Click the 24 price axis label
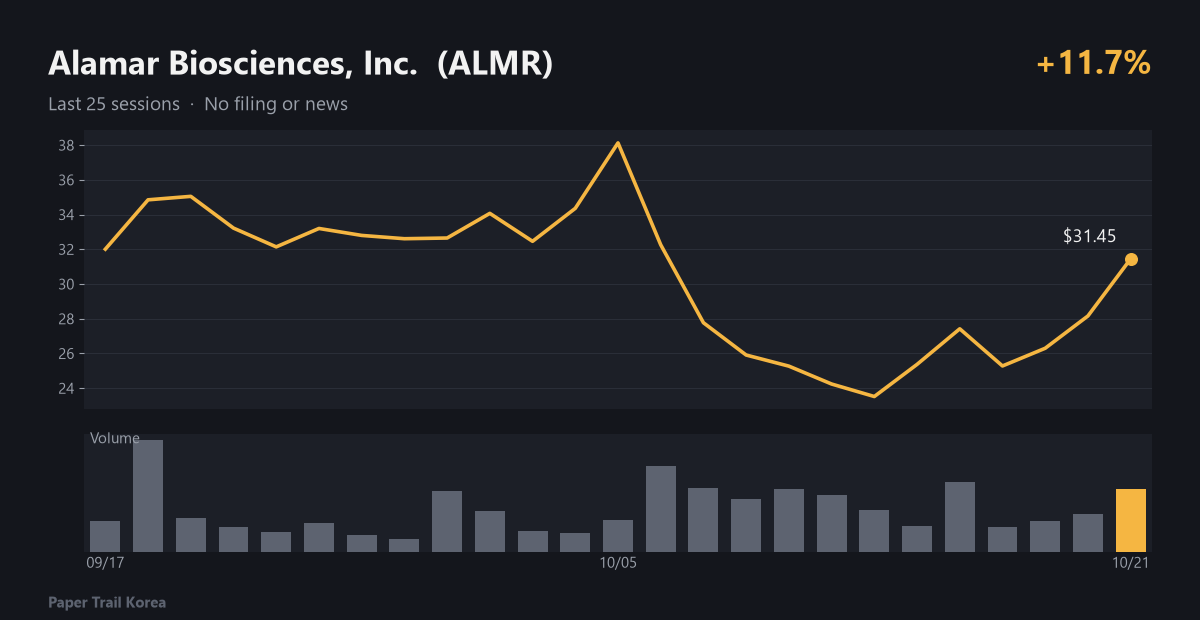Viewport: 1200px width, 620px height. click(x=67, y=389)
